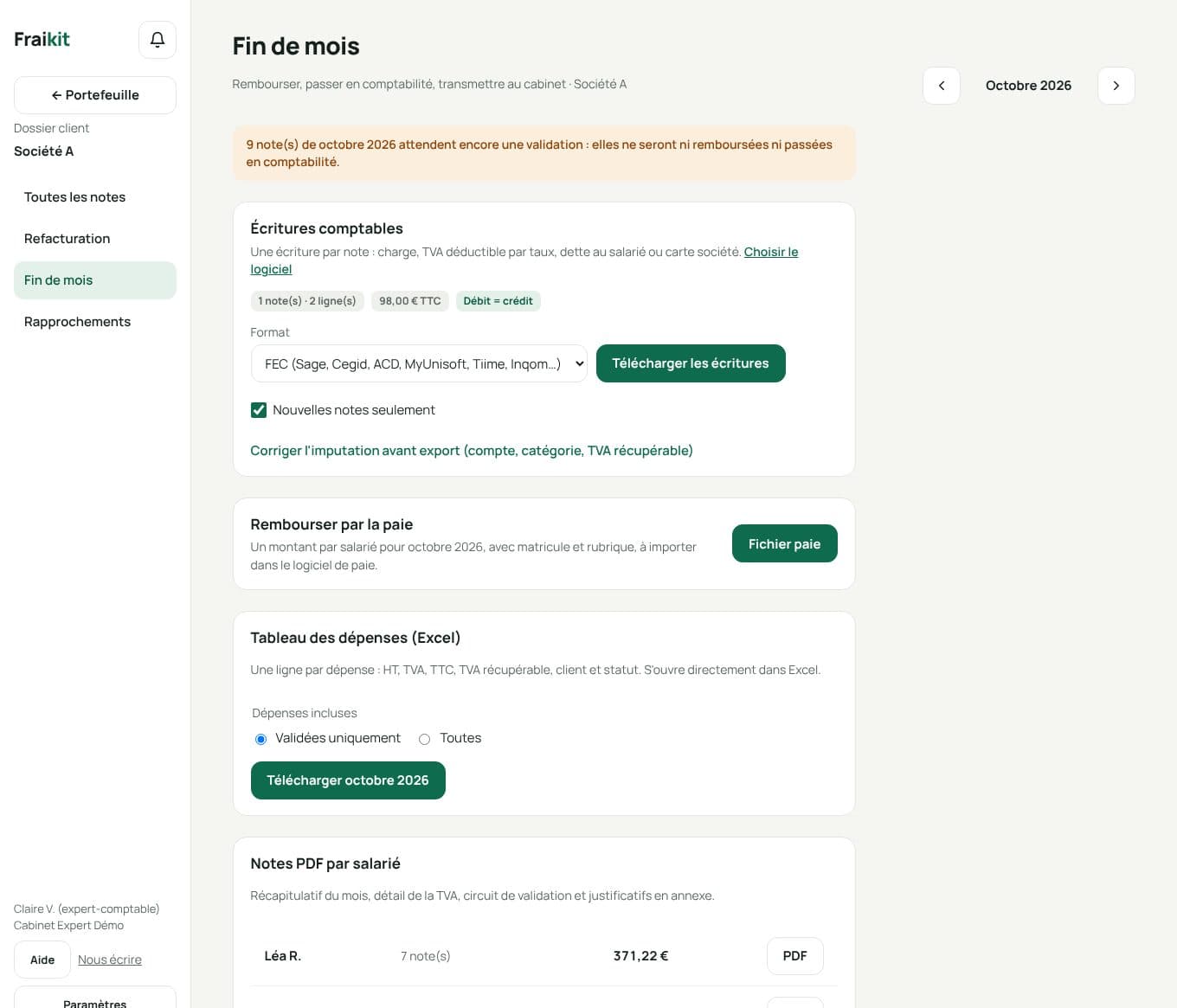Open the Format dropdown showing FEC
The width and height of the screenshot is (1177, 1008).
click(419, 363)
